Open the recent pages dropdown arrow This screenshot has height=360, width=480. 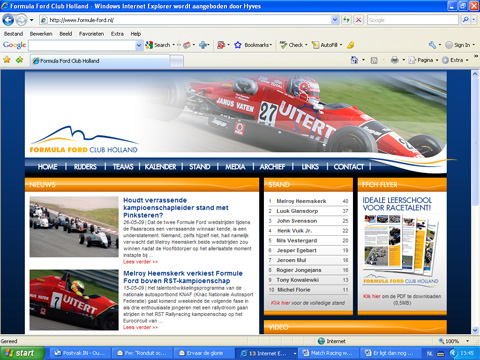tap(32, 20)
